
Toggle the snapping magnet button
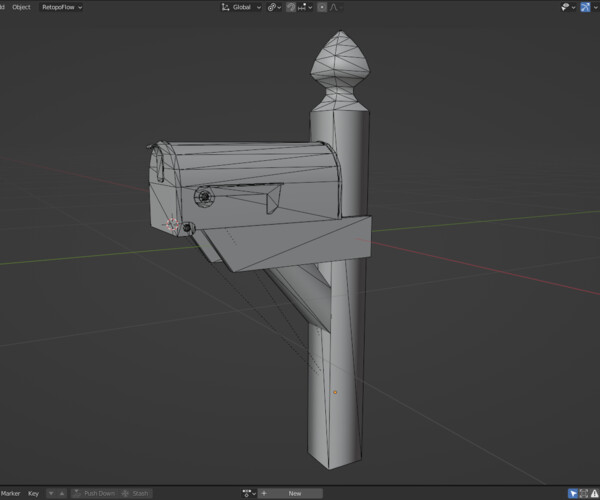(291, 7)
